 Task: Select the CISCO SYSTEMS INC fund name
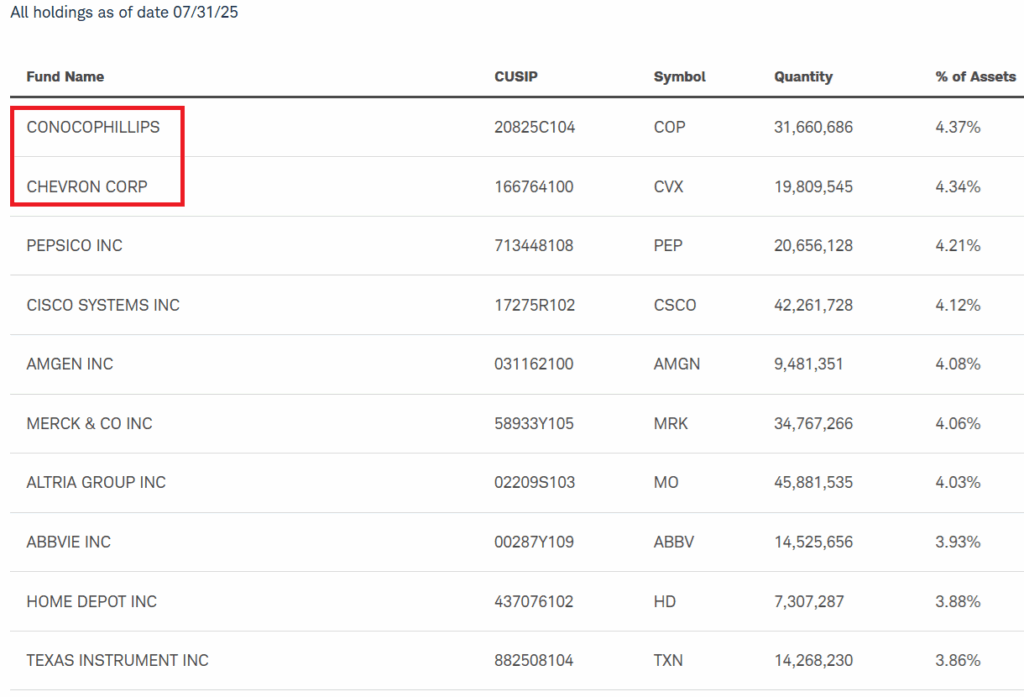(x=103, y=305)
